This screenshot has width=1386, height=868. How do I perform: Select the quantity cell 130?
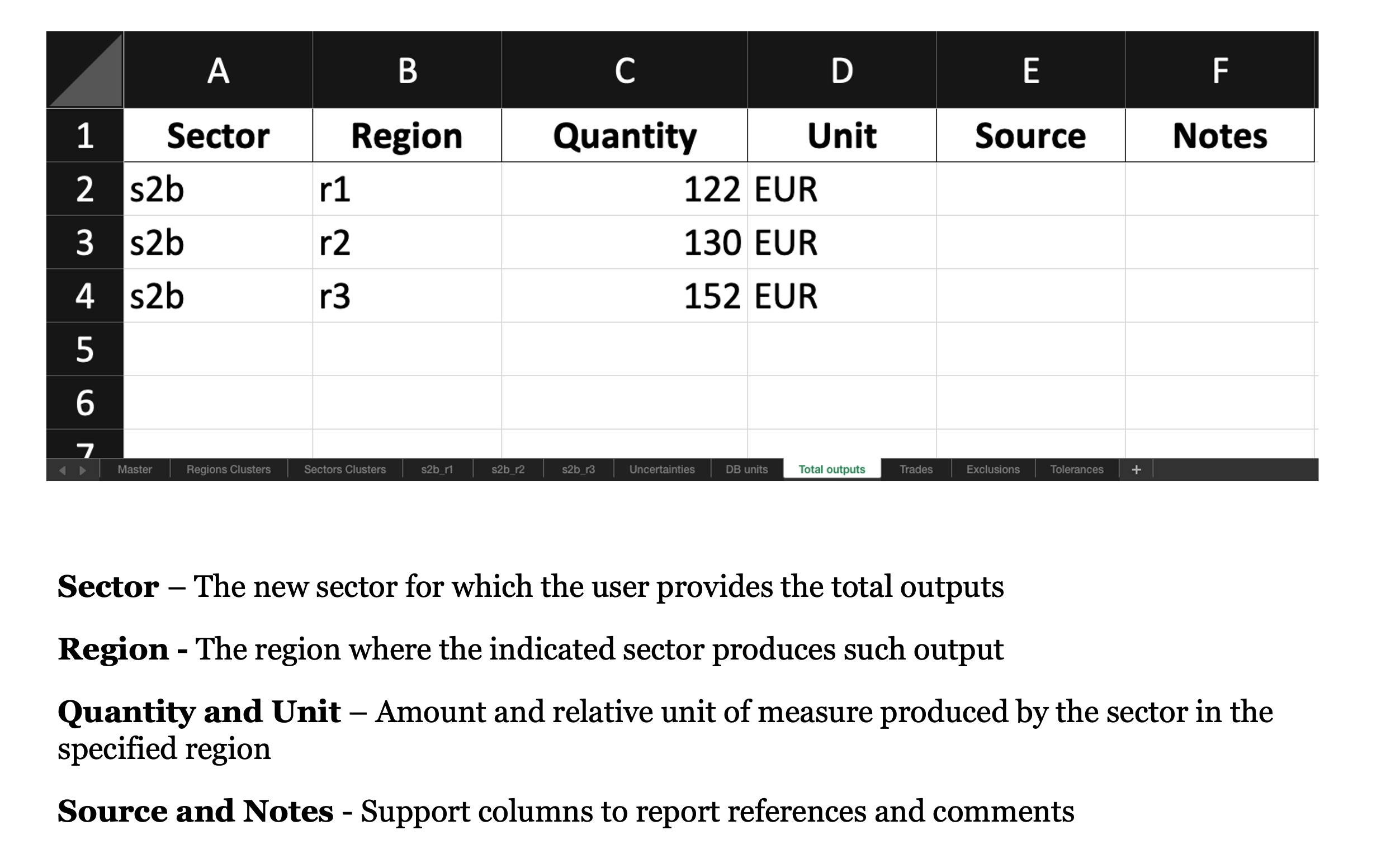pos(625,242)
